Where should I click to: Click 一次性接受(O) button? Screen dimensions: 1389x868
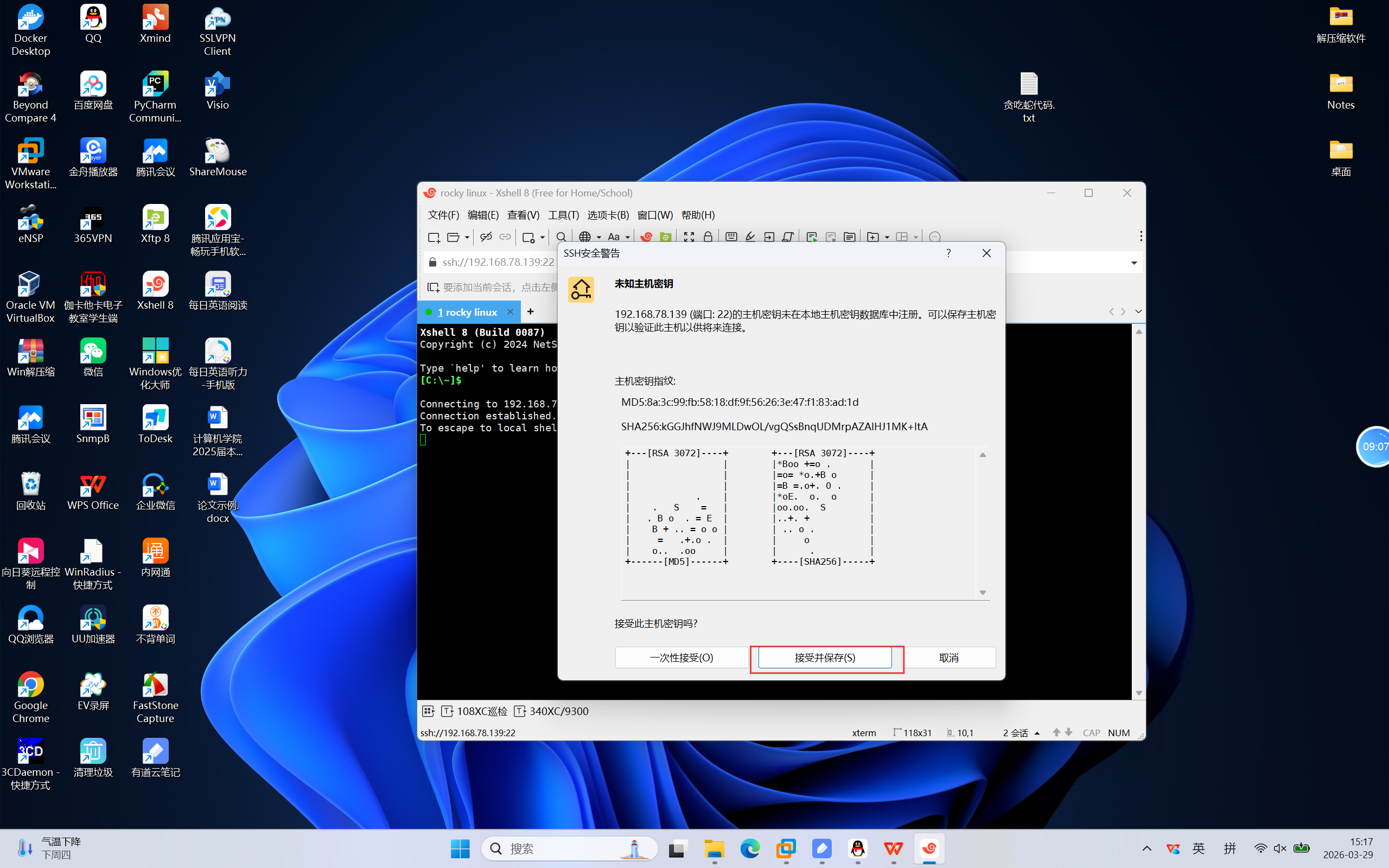pos(681,658)
